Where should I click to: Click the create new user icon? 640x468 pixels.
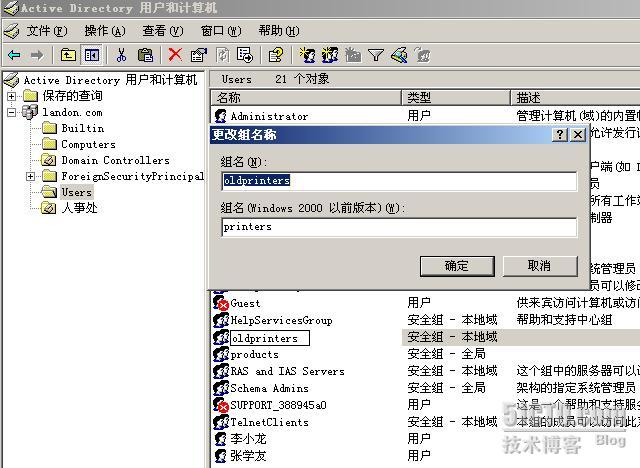tap(307, 55)
